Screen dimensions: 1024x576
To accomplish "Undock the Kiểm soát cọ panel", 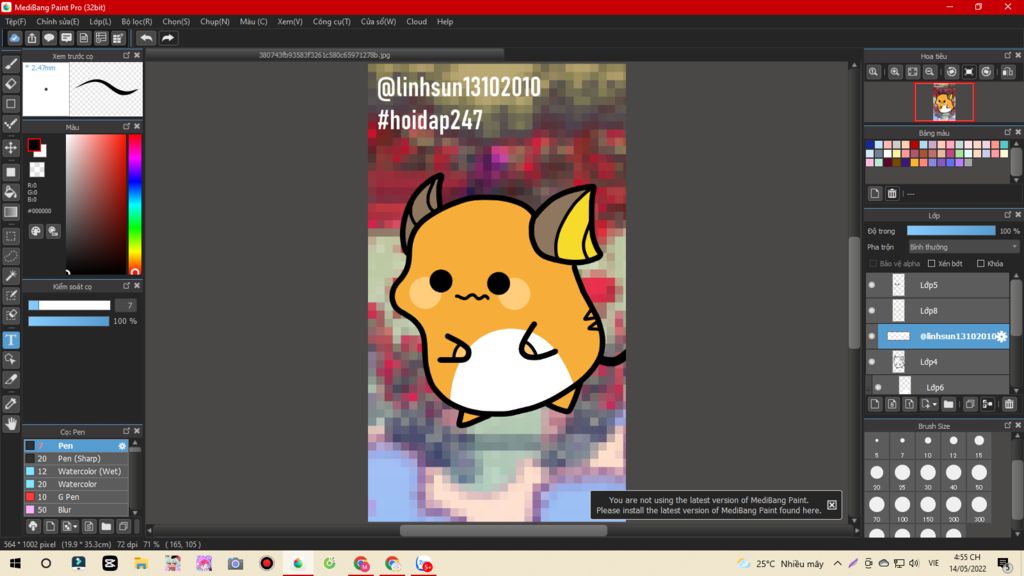I will [126, 285].
